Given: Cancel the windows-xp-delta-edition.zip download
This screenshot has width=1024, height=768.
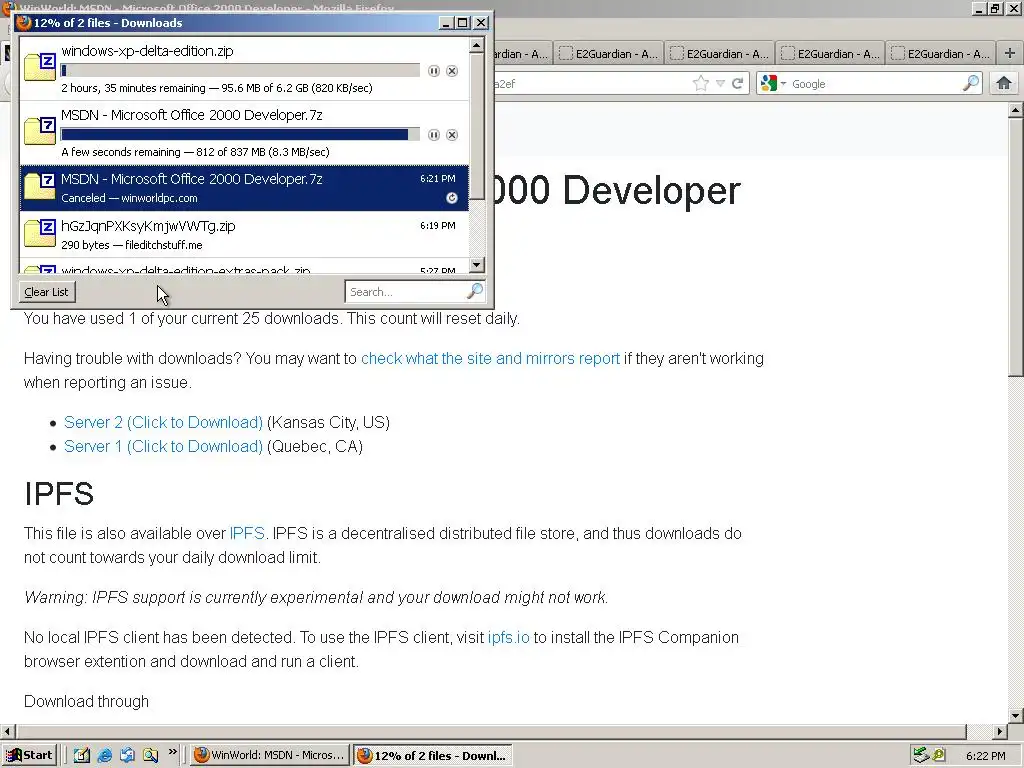Looking at the screenshot, I should tap(452, 71).
